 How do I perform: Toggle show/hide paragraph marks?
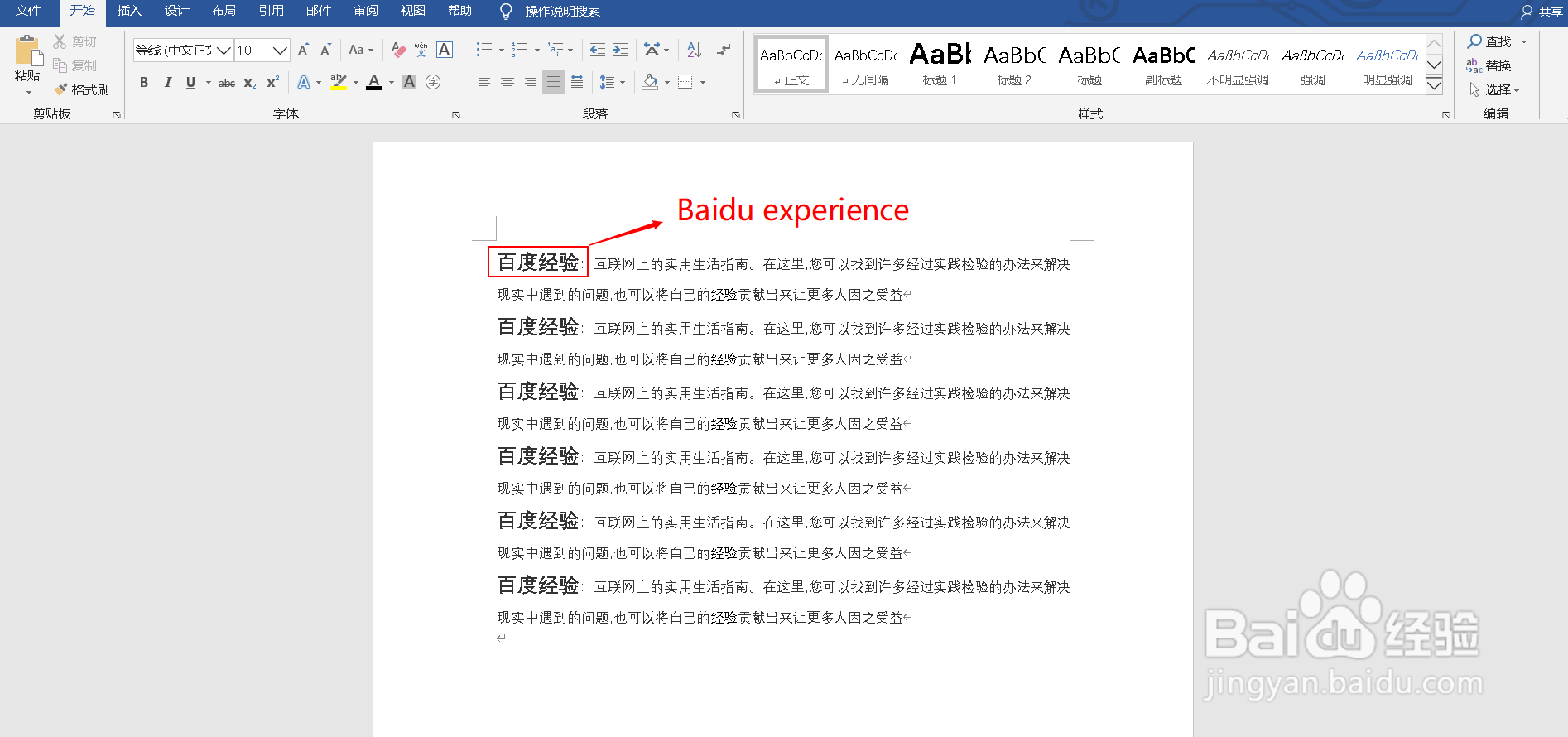724,50
